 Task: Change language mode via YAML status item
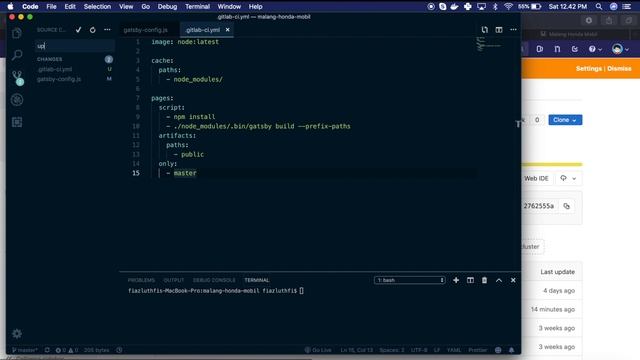point(453,350)
